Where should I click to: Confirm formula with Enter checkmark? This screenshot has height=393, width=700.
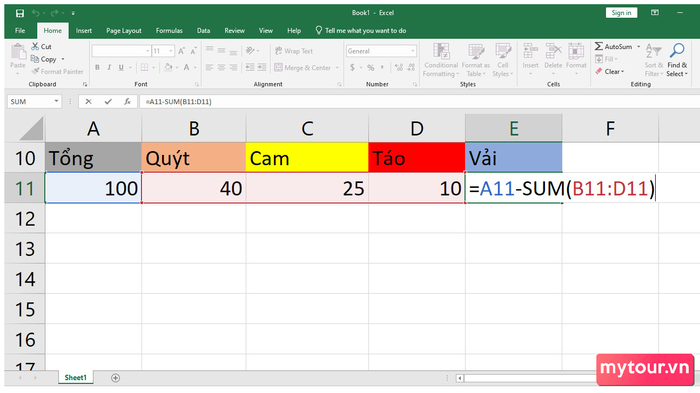108,101
